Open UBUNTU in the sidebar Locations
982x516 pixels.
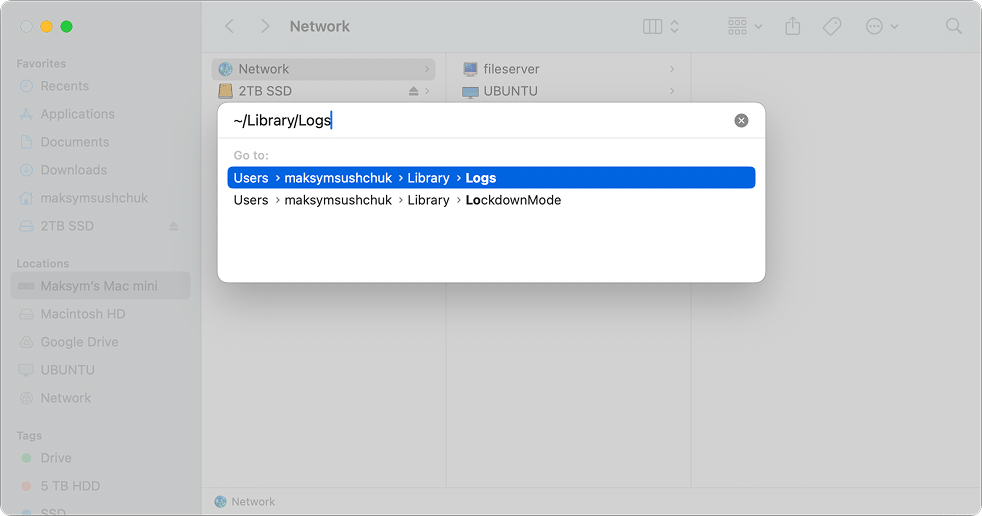click(67, 370)
